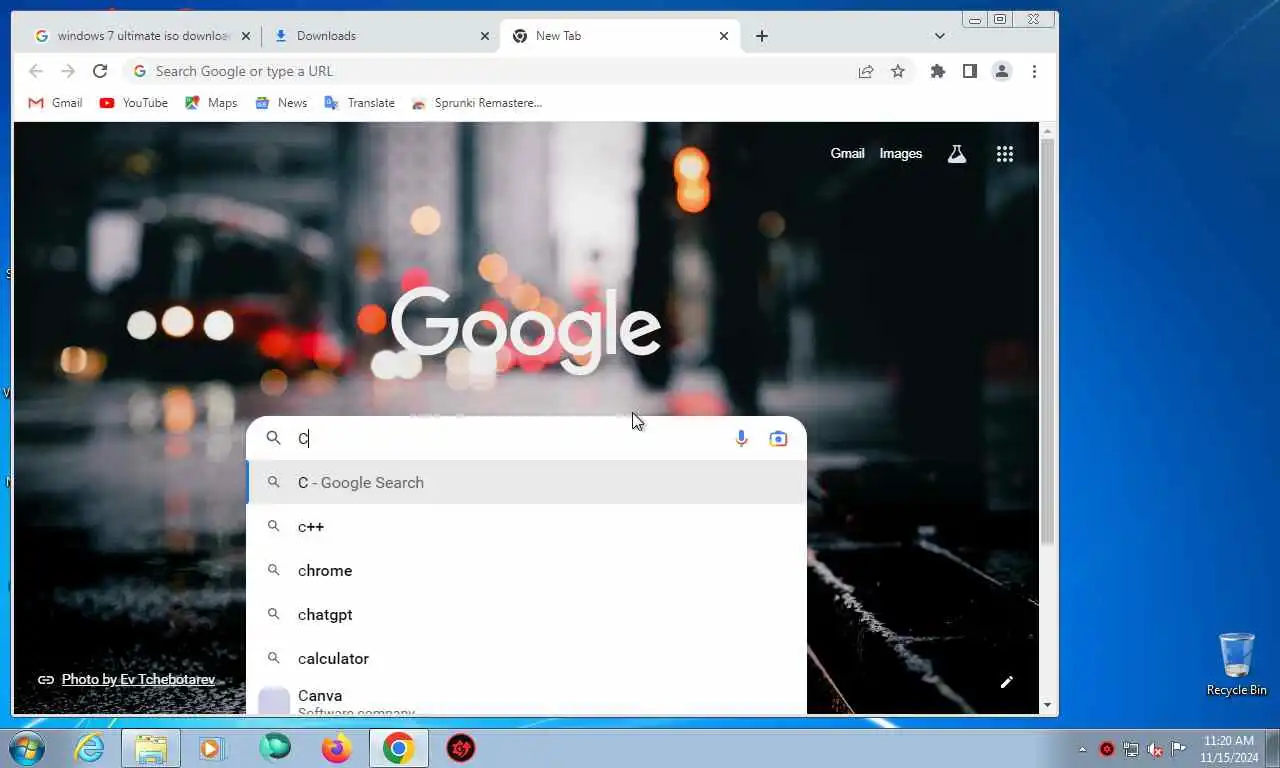
Task: Customize this page pencil icon
Action: pos(1007,682)
